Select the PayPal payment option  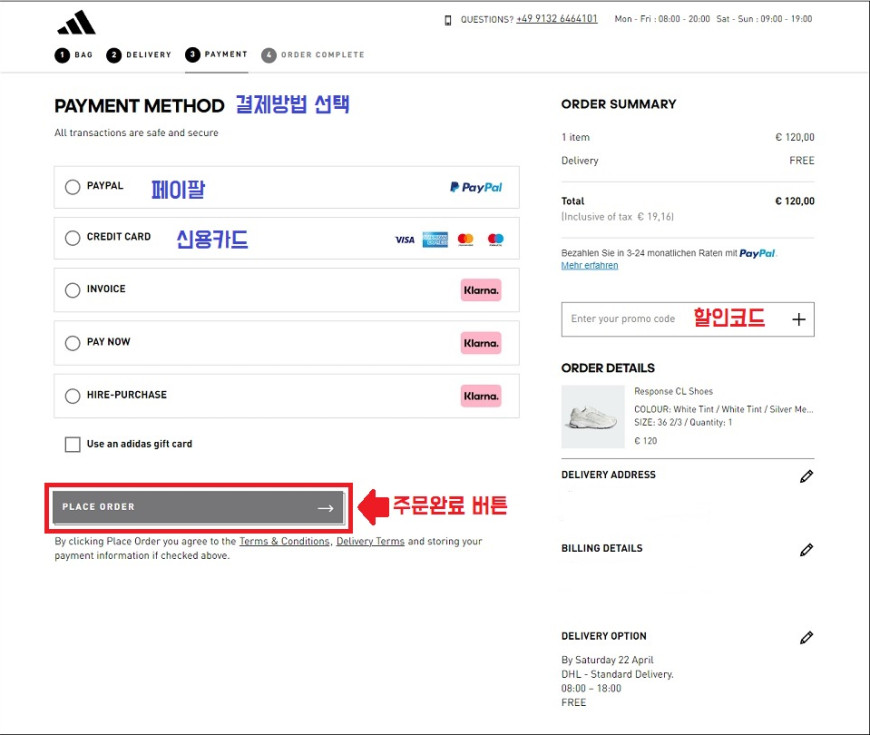(x=73, y=187)
